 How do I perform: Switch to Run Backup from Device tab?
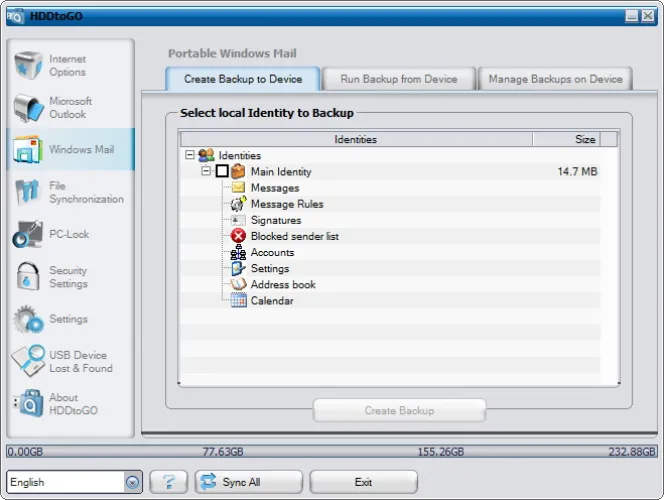click(x=399, y=79)
